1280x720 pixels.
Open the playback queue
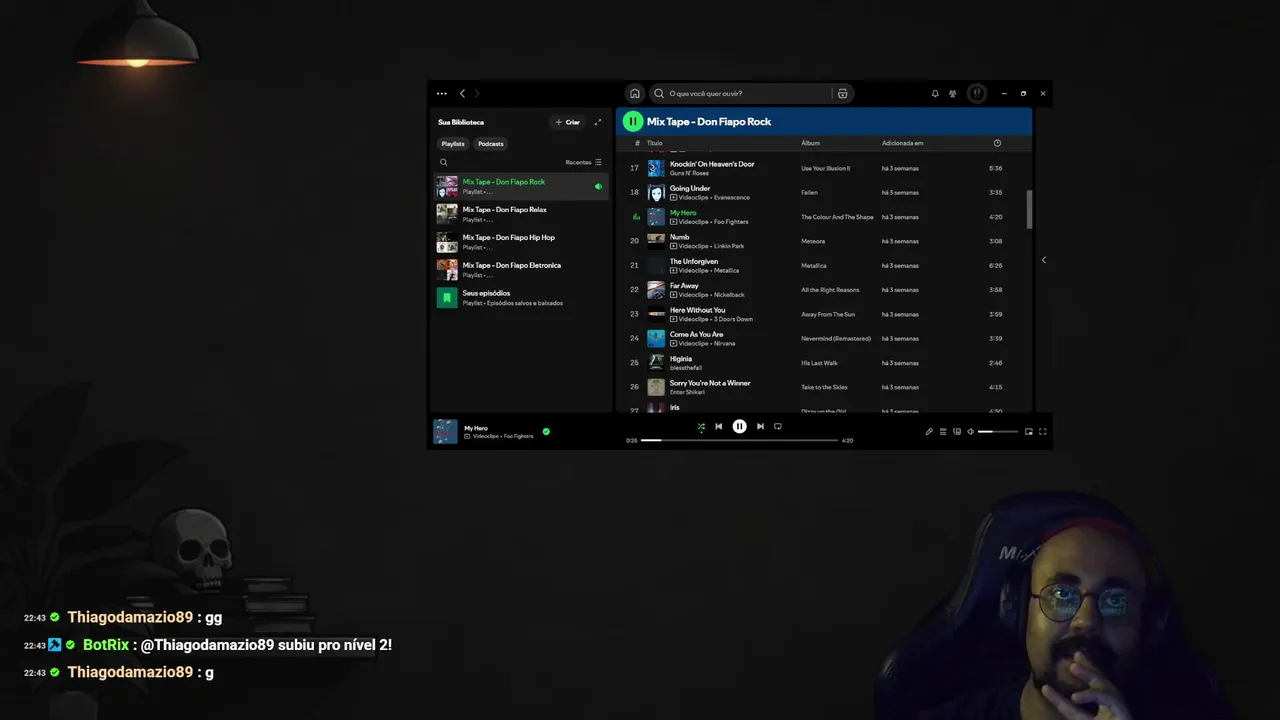point(942,432)
